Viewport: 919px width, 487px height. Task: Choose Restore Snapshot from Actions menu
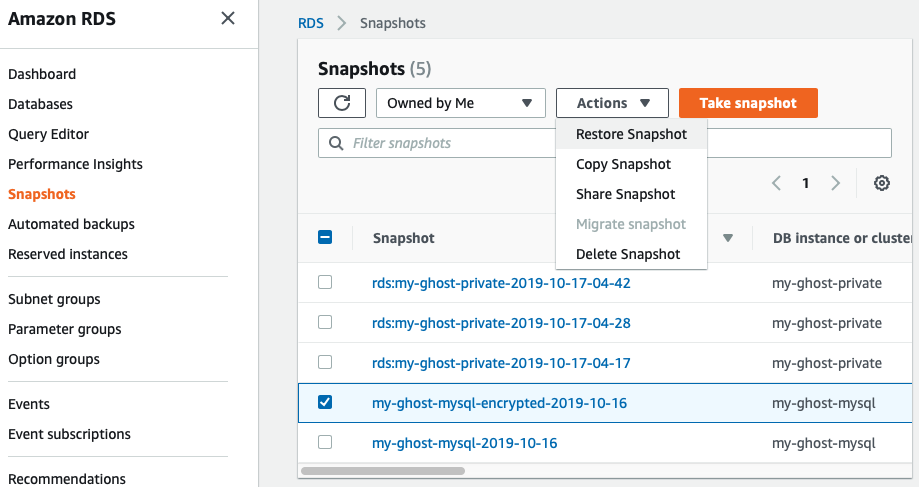click(x=631, y=134)
